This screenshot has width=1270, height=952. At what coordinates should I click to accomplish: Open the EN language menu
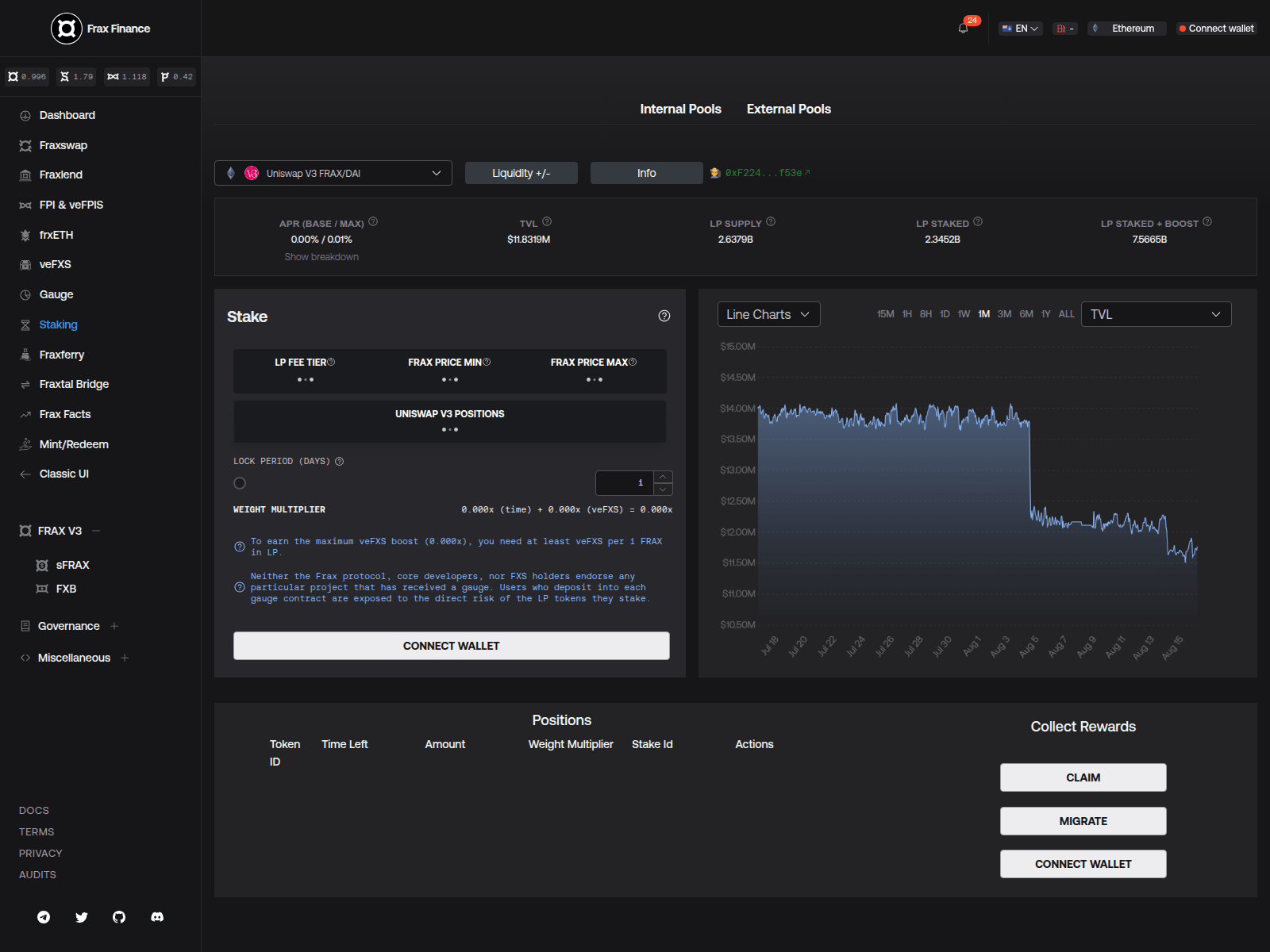(1020, 28)
